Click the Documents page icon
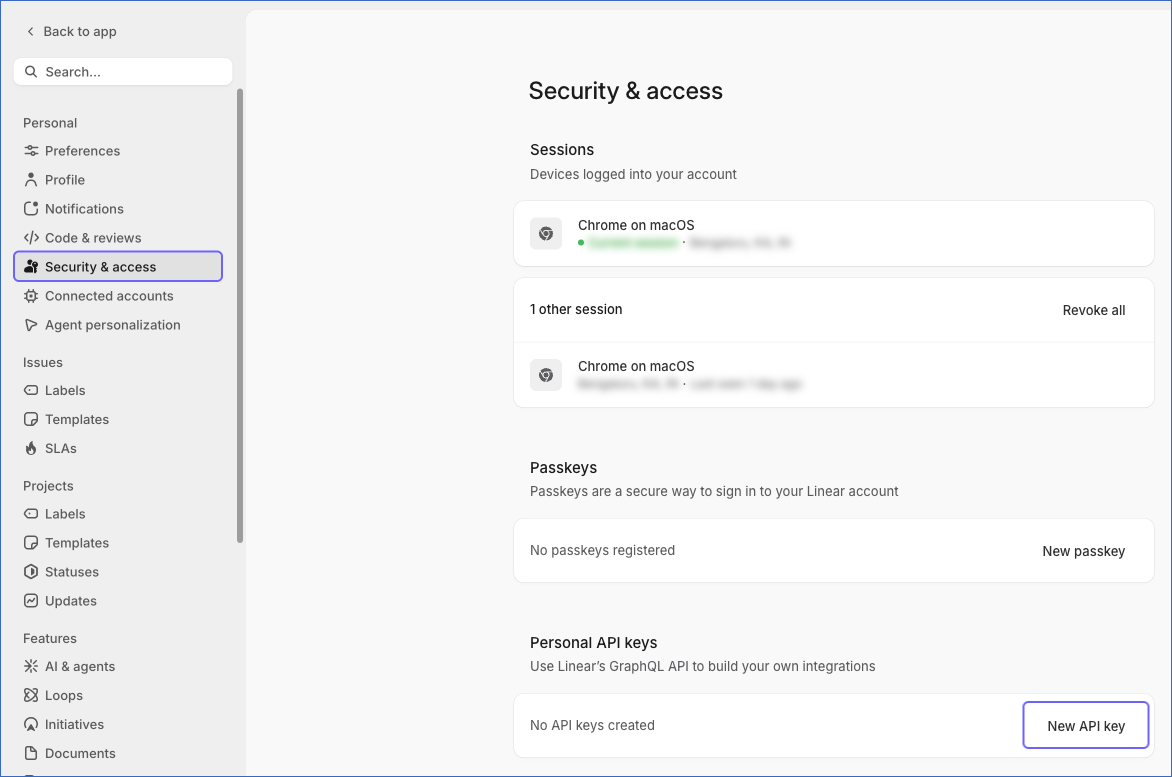The width and height of the screenshot is (1172, 777). click(31, 753)
